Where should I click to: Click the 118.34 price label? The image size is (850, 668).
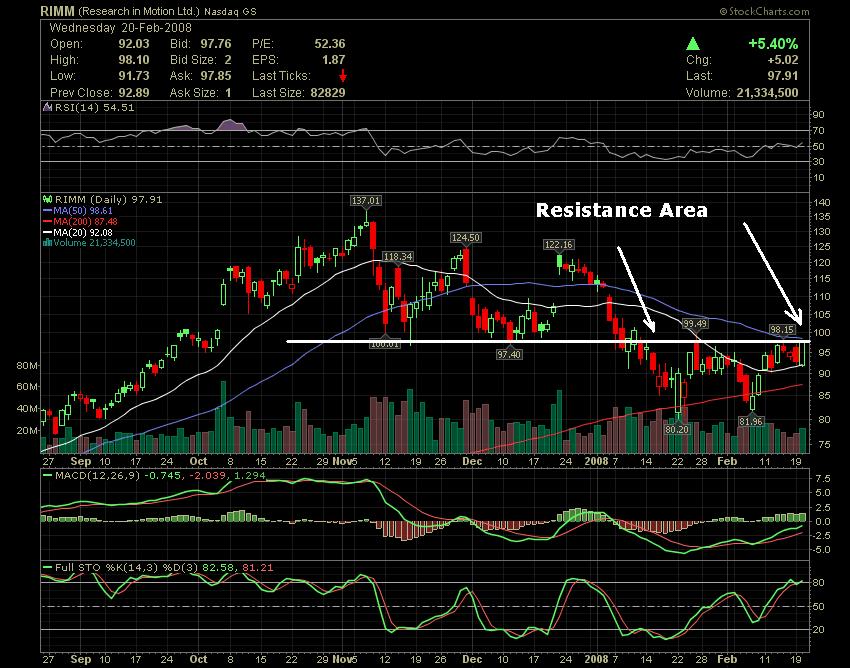397,256
